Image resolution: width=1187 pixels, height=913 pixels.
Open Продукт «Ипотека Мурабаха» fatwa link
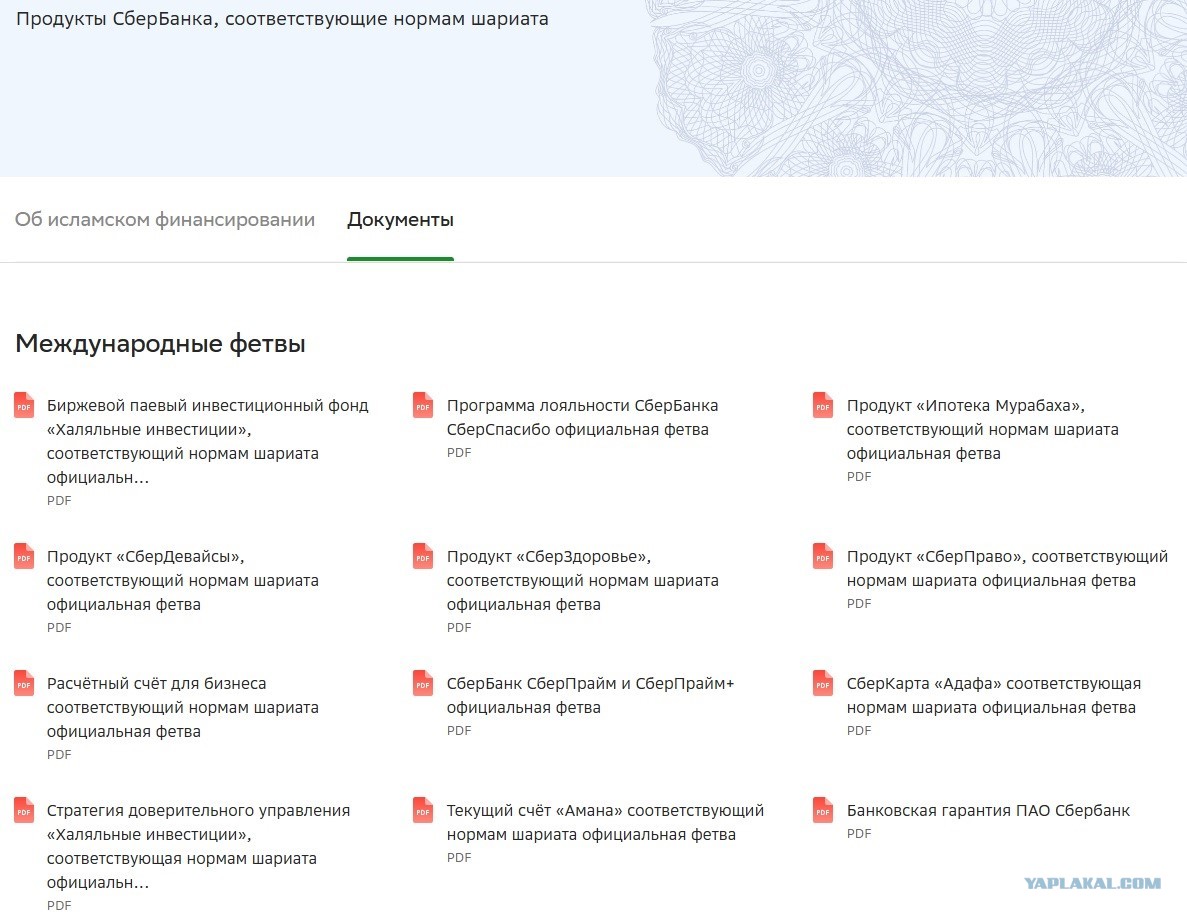pyautogui.click(x=983, y=429)
